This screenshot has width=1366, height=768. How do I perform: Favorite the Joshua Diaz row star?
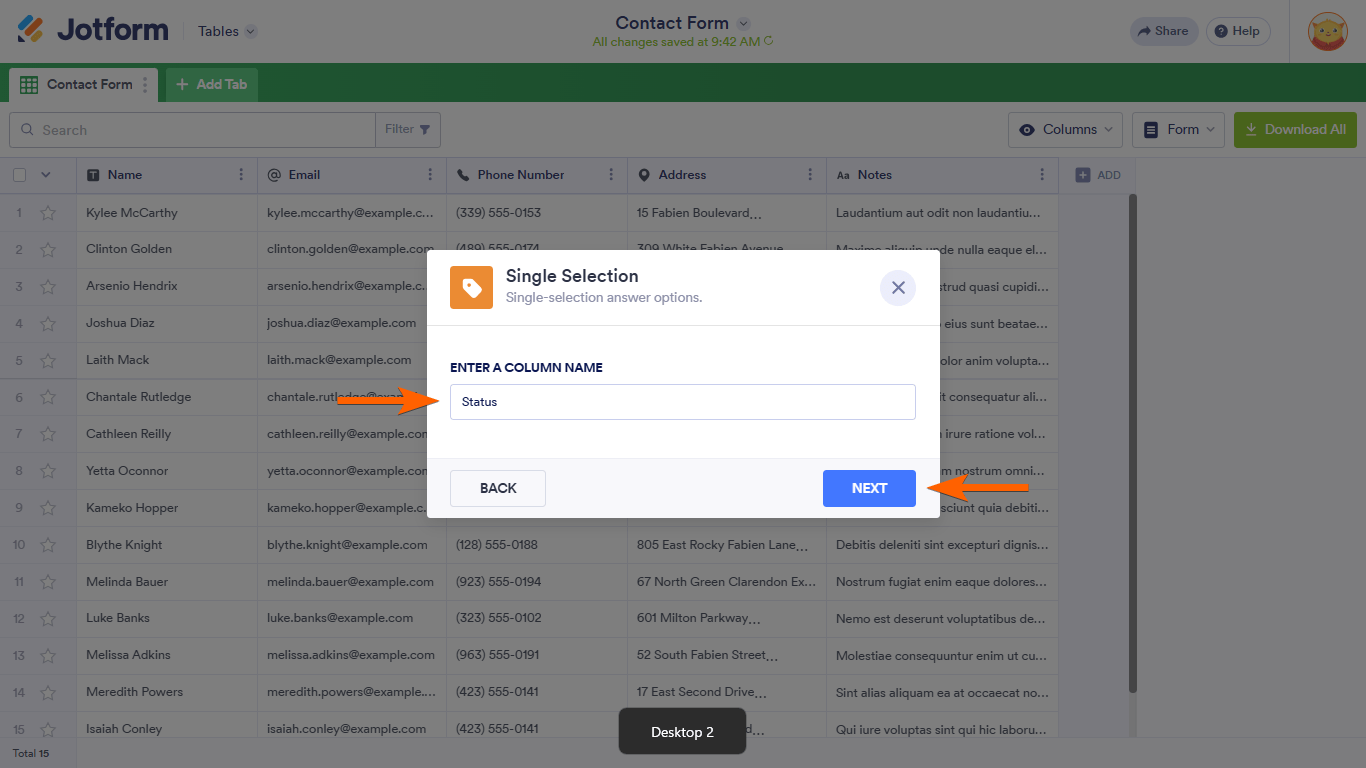48,324
